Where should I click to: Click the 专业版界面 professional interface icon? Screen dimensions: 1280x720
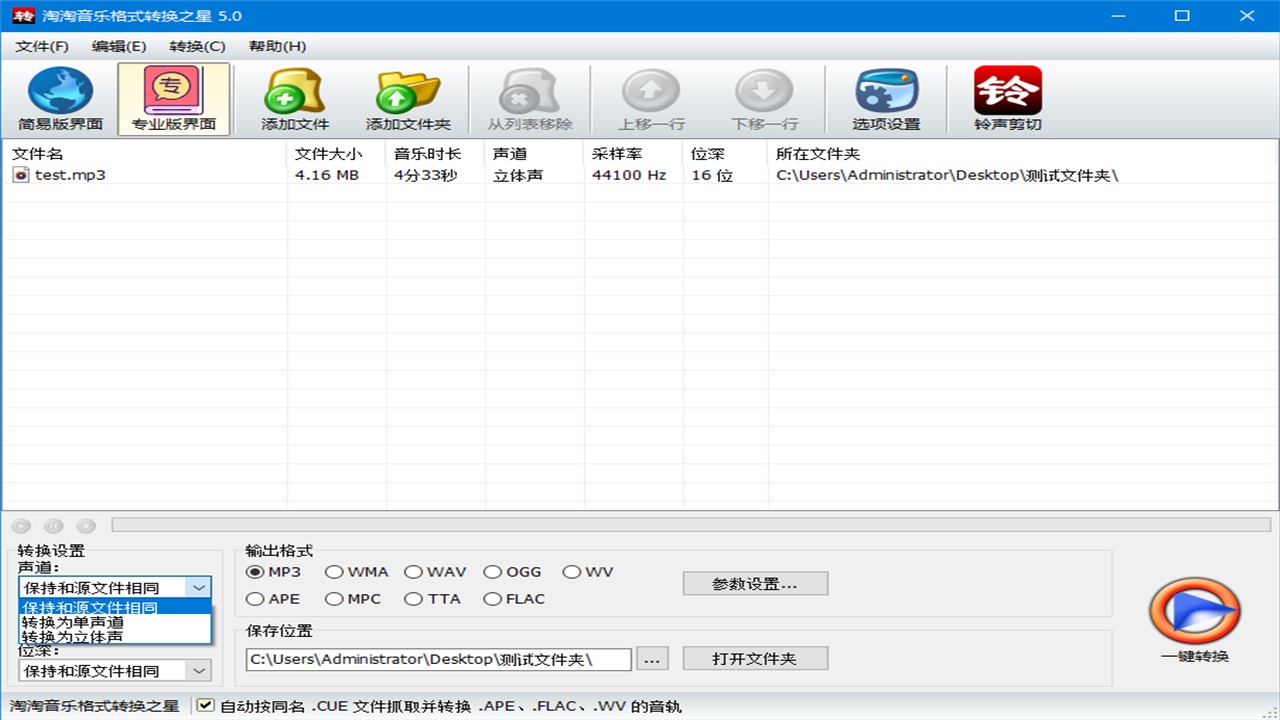[174, 99]
